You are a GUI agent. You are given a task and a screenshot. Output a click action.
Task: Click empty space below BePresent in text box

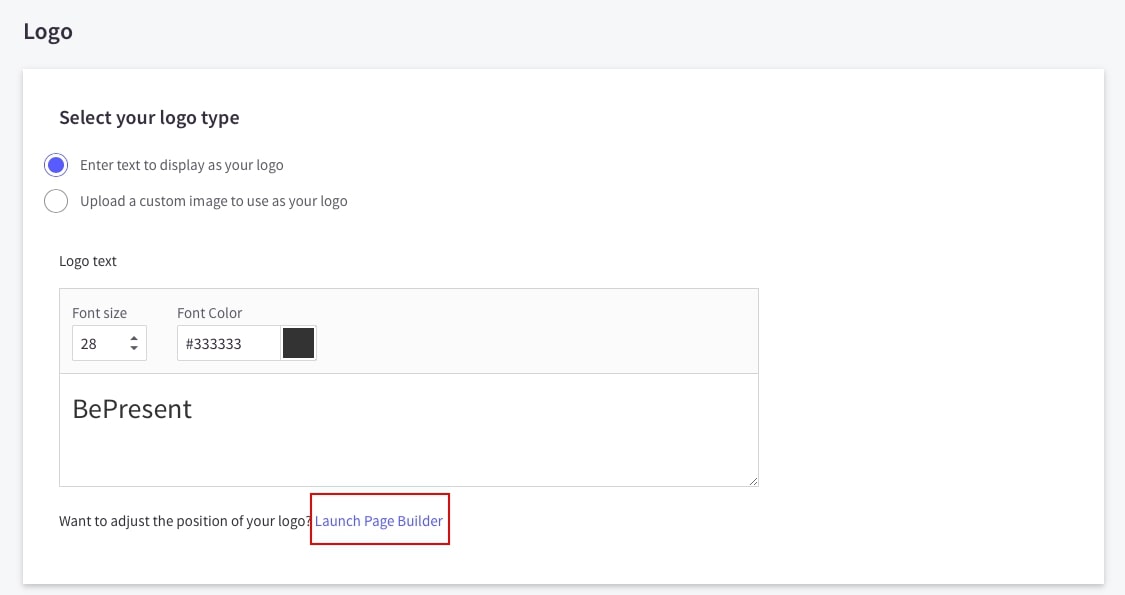point(400,455)
